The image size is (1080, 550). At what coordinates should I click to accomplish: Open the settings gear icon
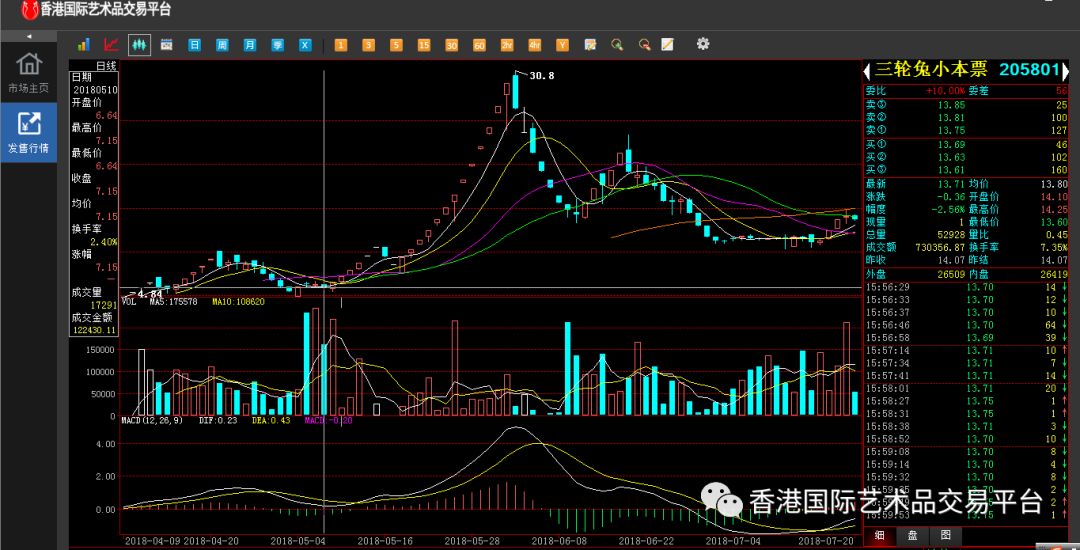703,43
